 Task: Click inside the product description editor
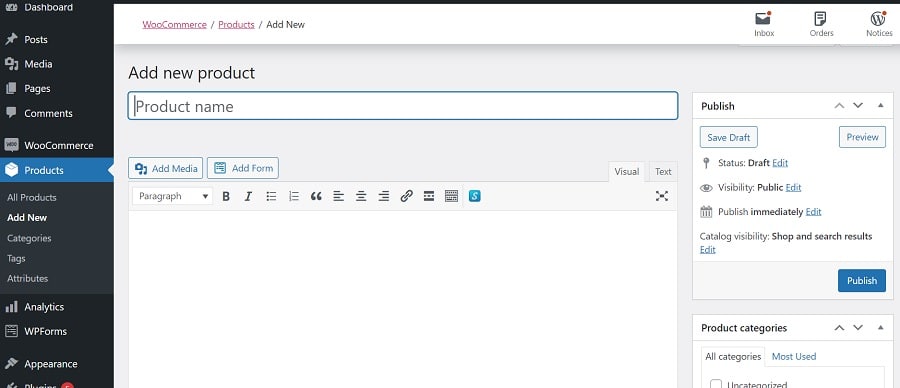[403, 298]
